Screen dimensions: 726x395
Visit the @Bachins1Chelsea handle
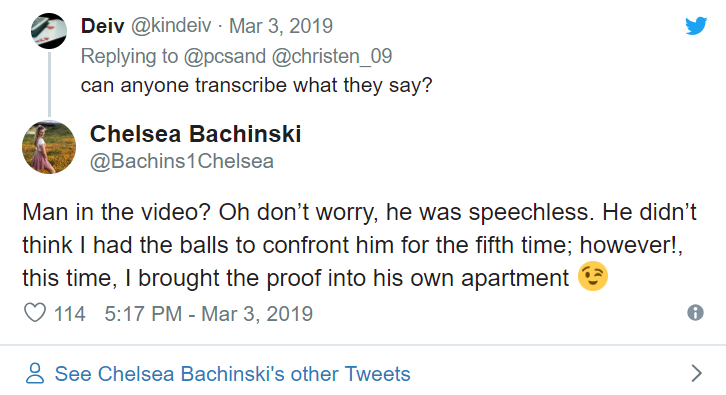tap(182, 161)
